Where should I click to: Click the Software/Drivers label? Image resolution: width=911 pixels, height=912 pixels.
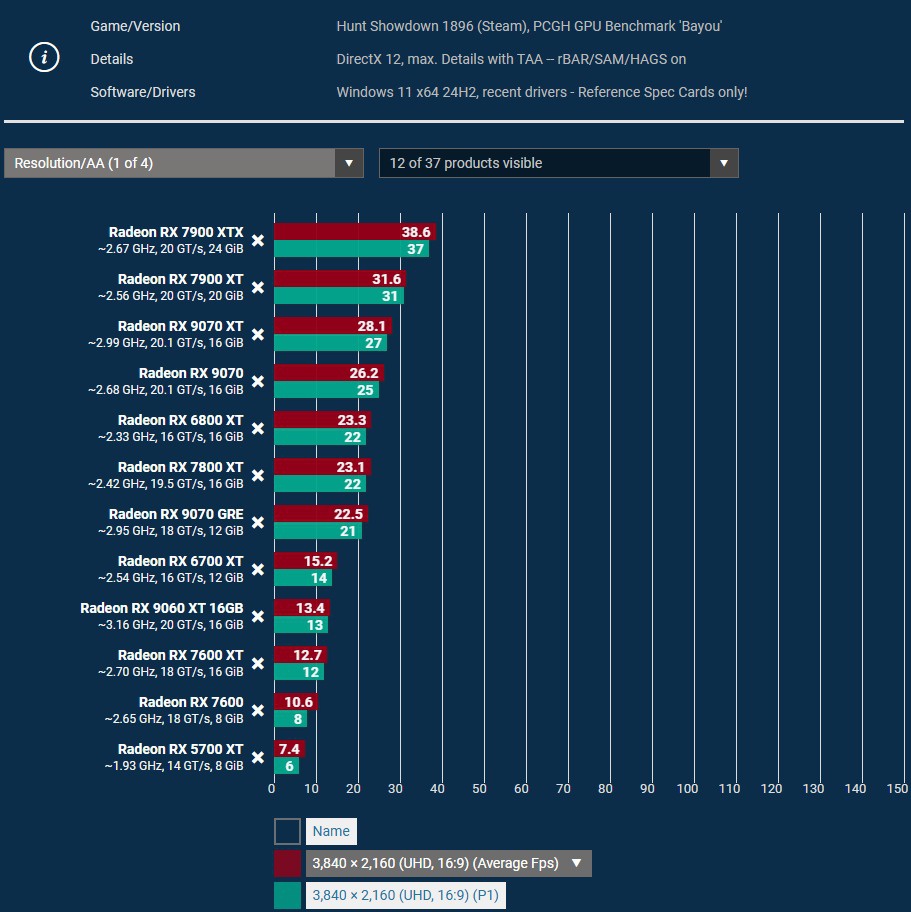143,92
